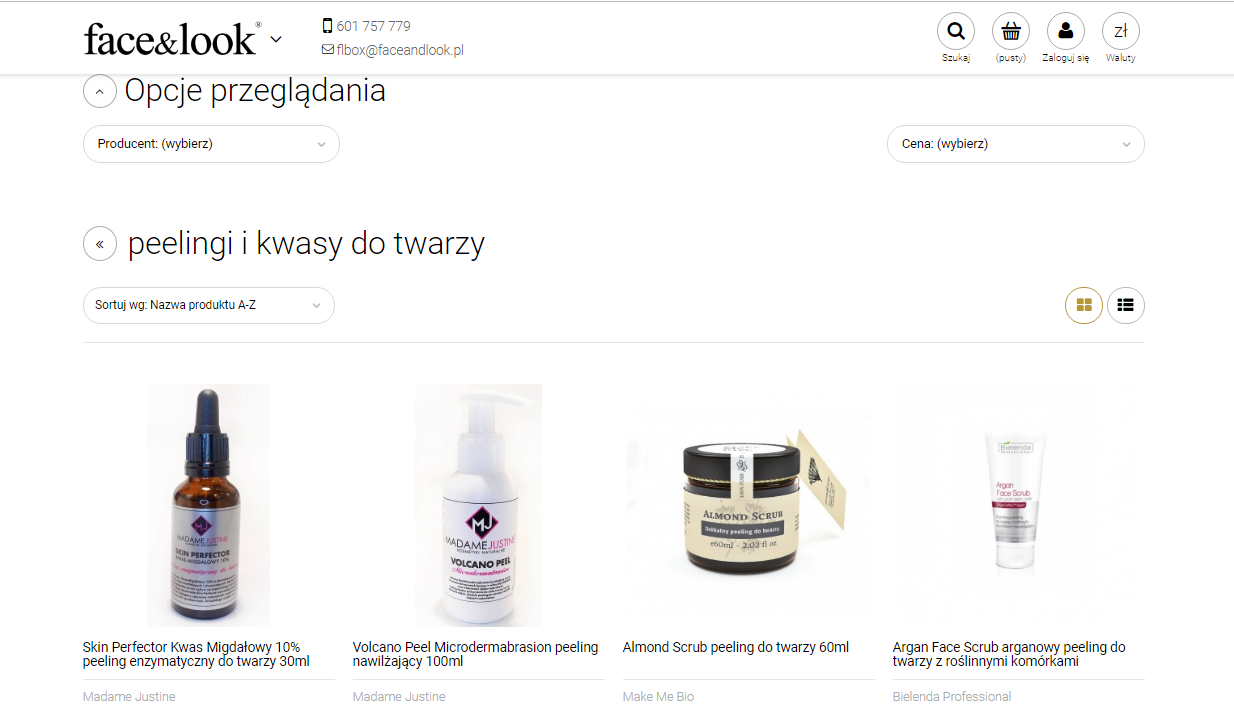Screen dimensions: 1234x709
Task: Open Skin Perfector bottle product image
Action: (x=208, y=505)
